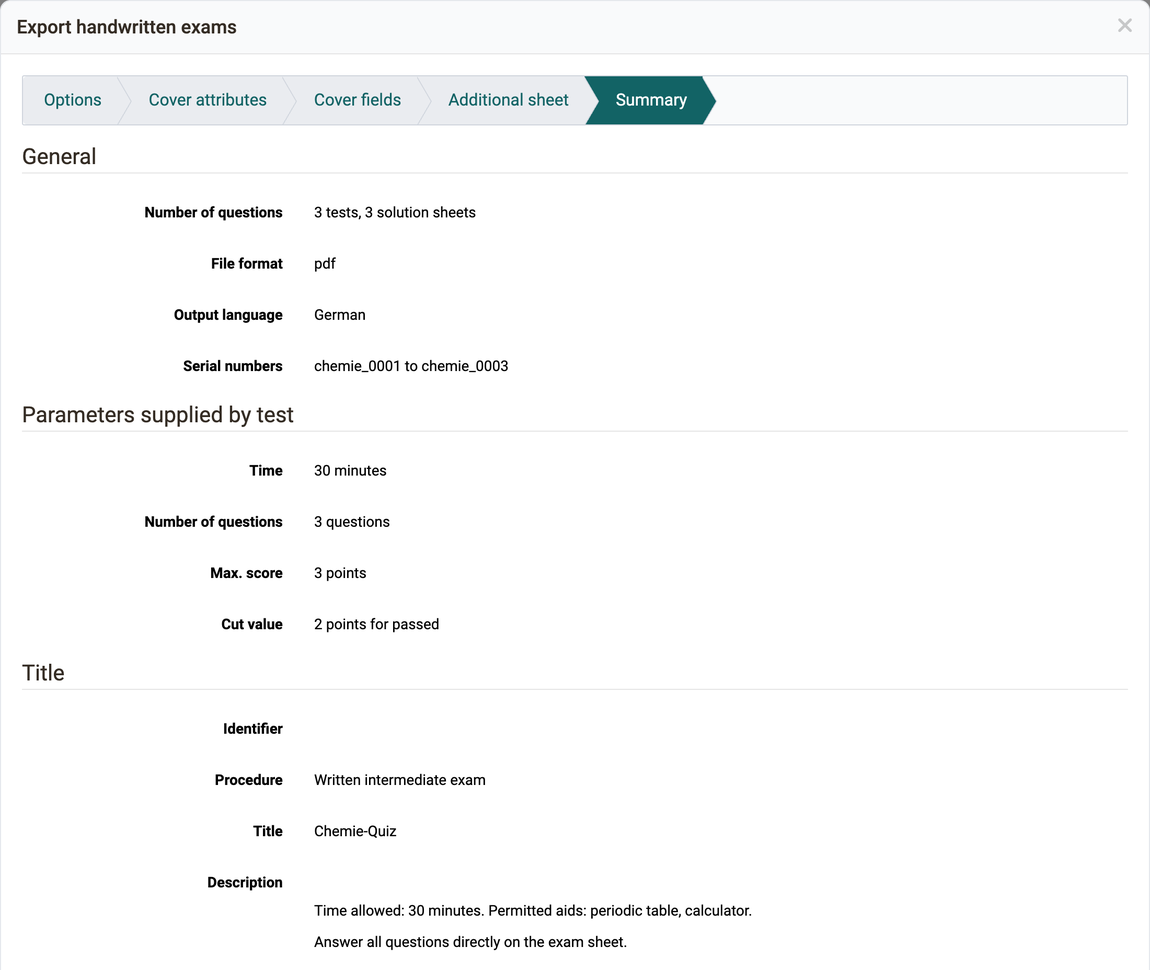The height and width of the screenshot is (970, 1150).
Task: Click the '3 points' max score value
Action: pyautogui.click(x=340, y=573)
